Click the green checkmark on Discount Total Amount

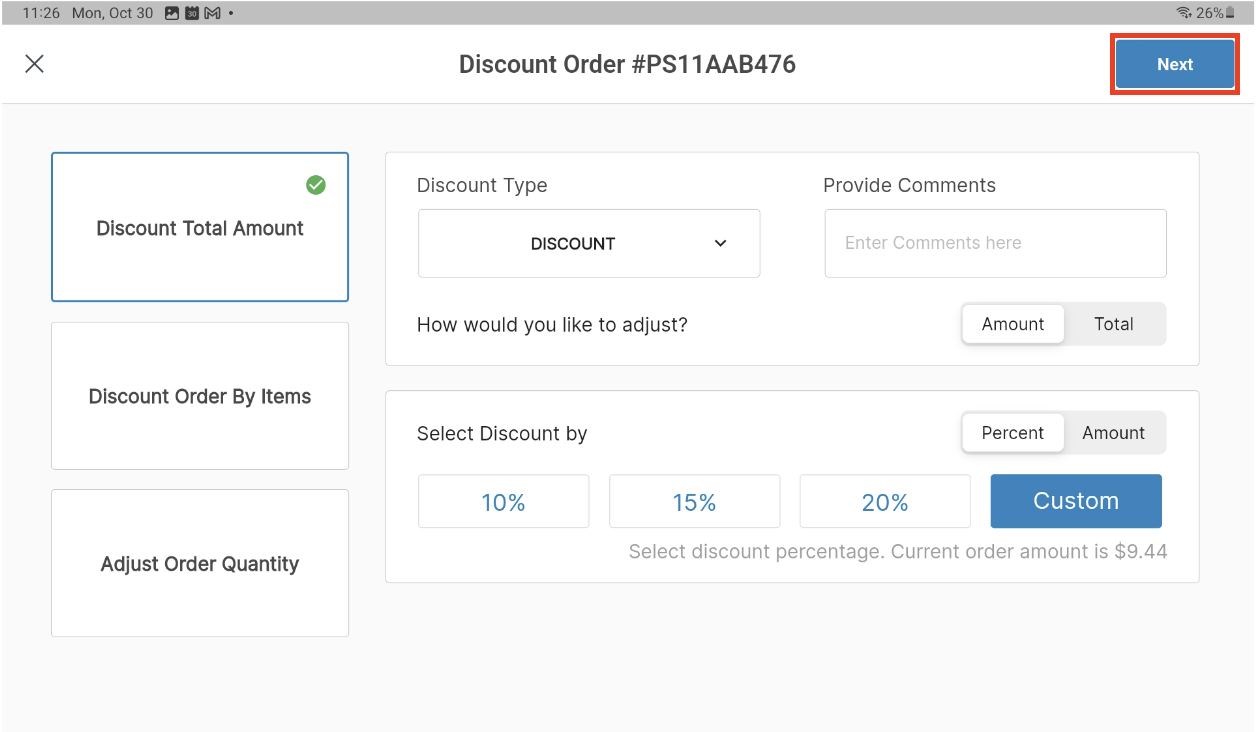point(316,185)
